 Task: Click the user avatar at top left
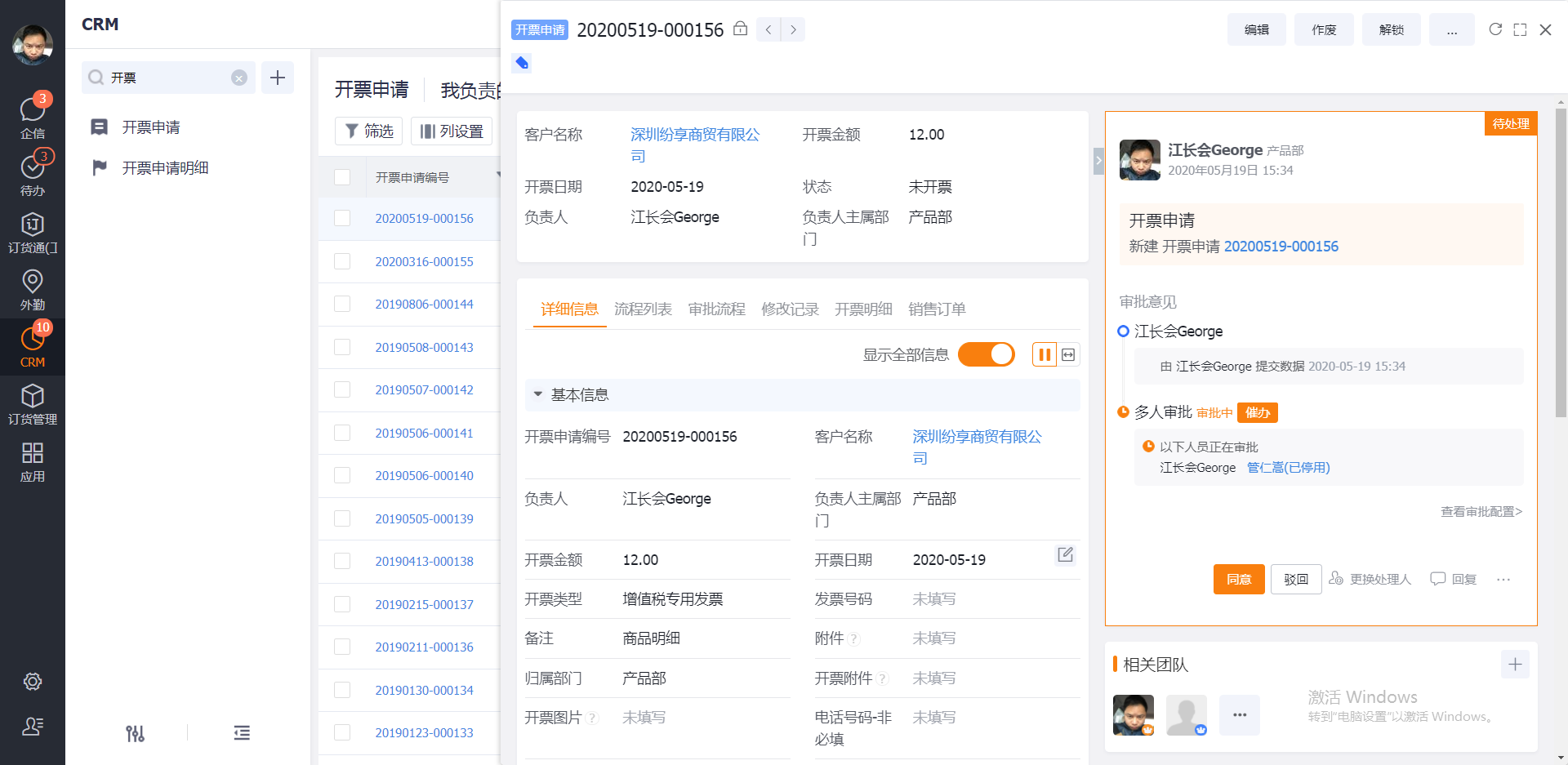click(33, 44)
